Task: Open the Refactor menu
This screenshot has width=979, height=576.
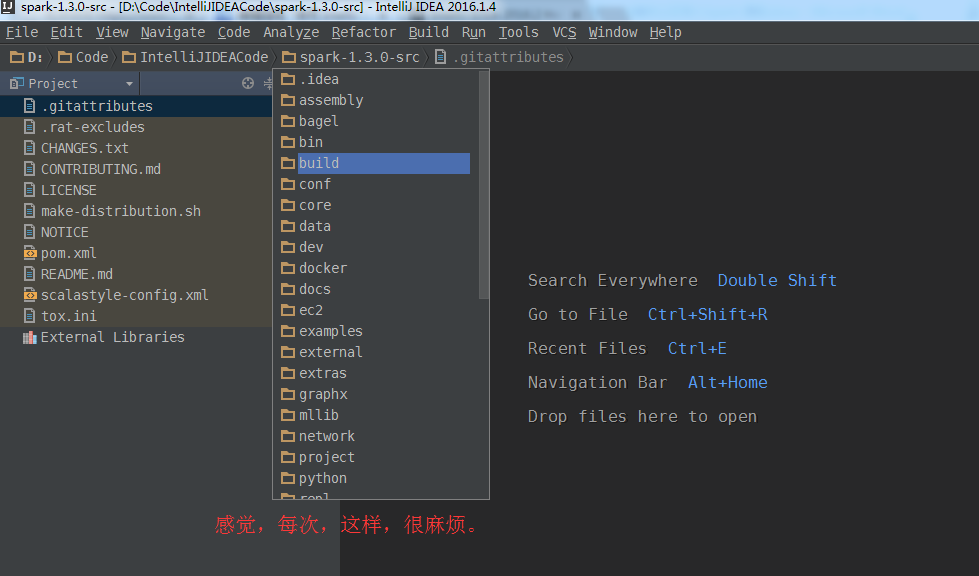Action: [x=363, y=32]
